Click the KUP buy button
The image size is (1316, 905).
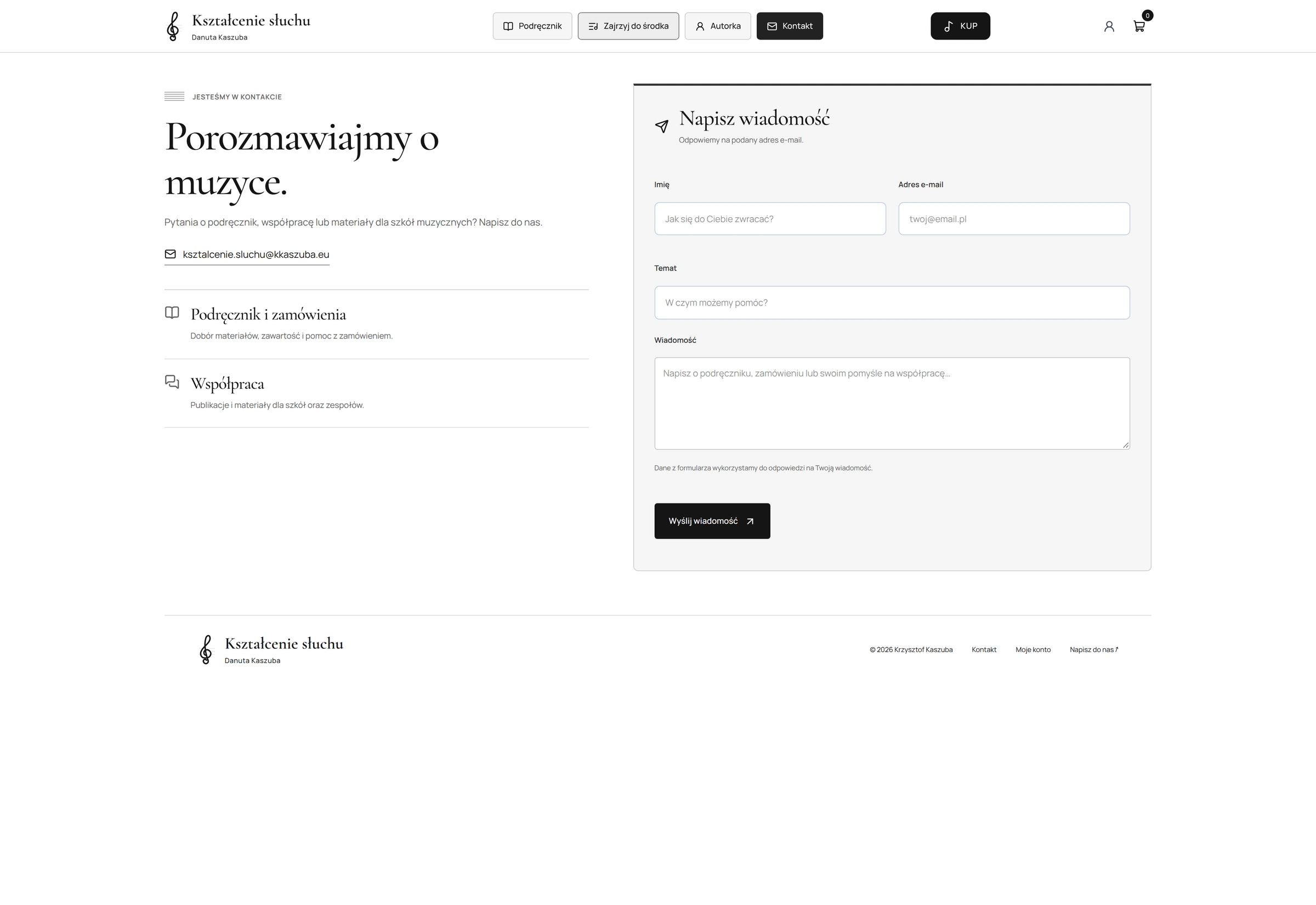point(960,26)
